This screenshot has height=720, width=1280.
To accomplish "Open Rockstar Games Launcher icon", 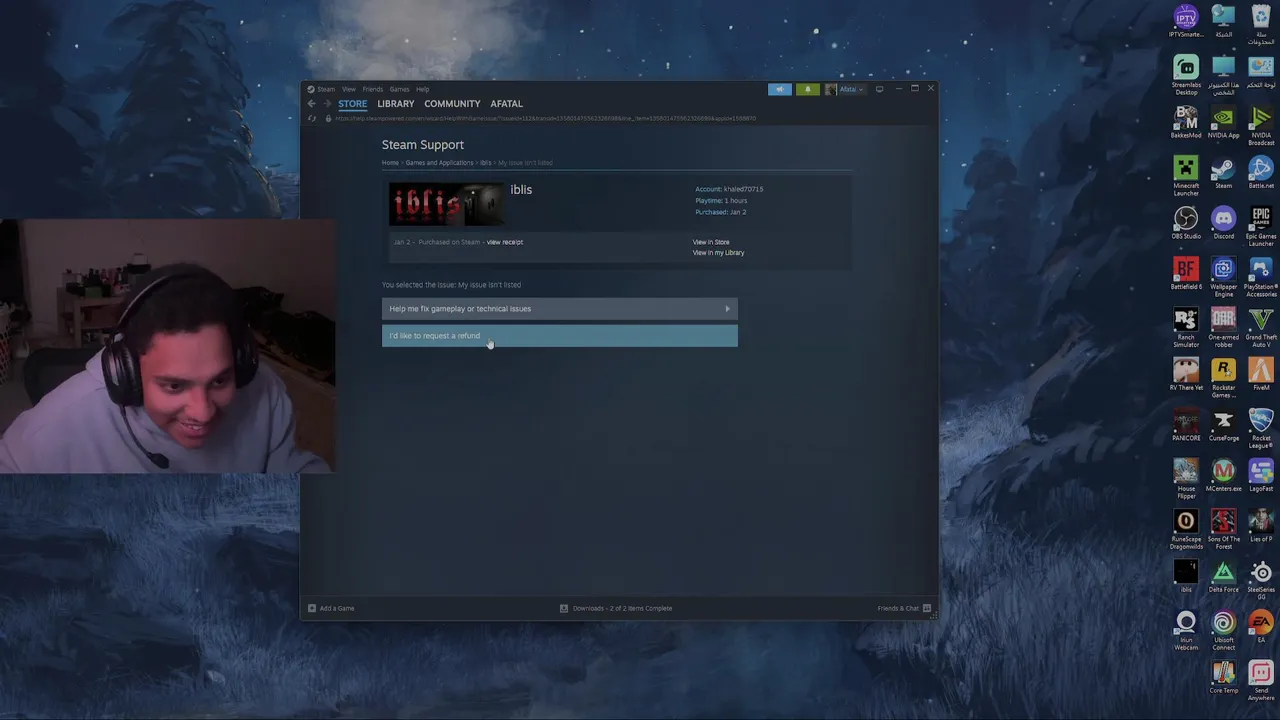I will point(1223,378).
